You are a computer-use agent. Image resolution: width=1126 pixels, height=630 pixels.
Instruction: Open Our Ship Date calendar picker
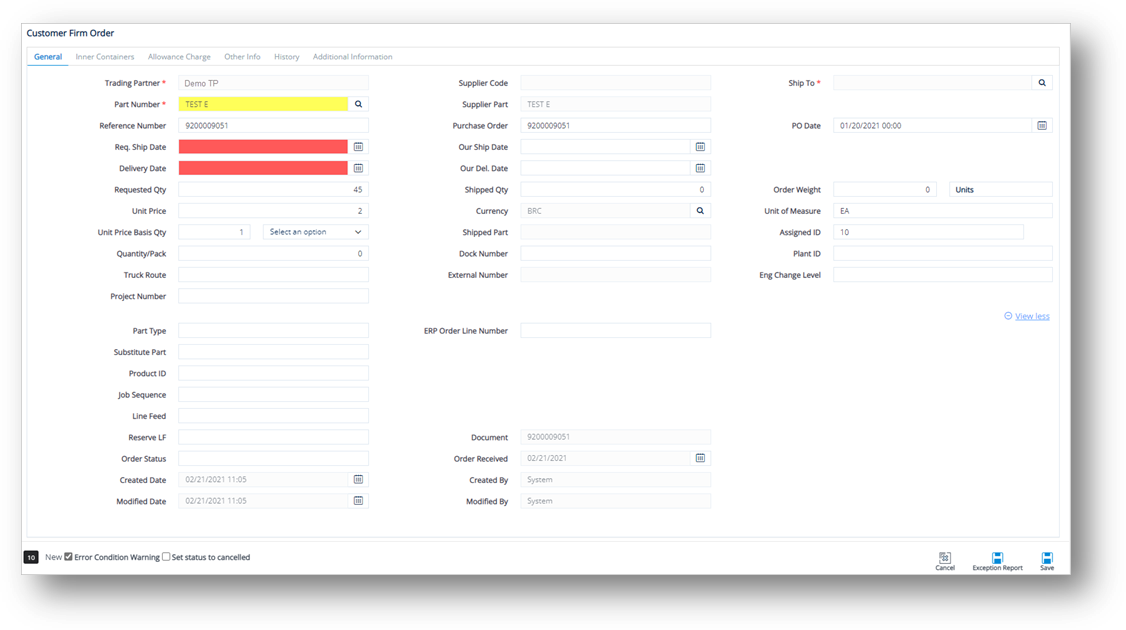(700, 147)
